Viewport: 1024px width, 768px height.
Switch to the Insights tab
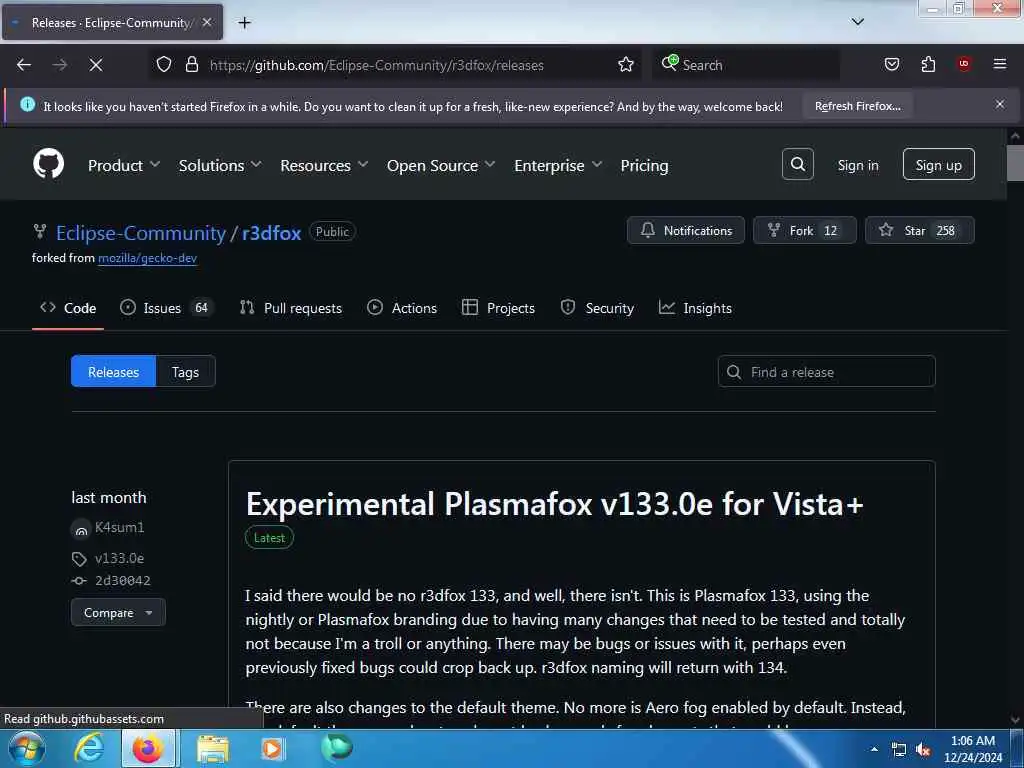tap(695, 308)
